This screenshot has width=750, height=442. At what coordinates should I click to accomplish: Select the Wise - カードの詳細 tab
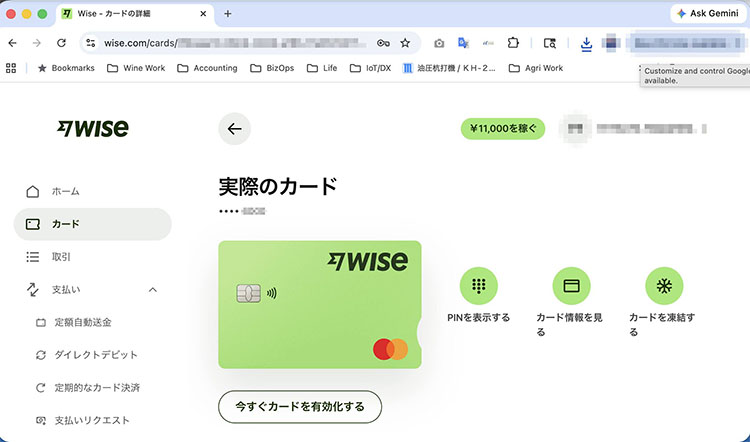[x=135, y=14]
